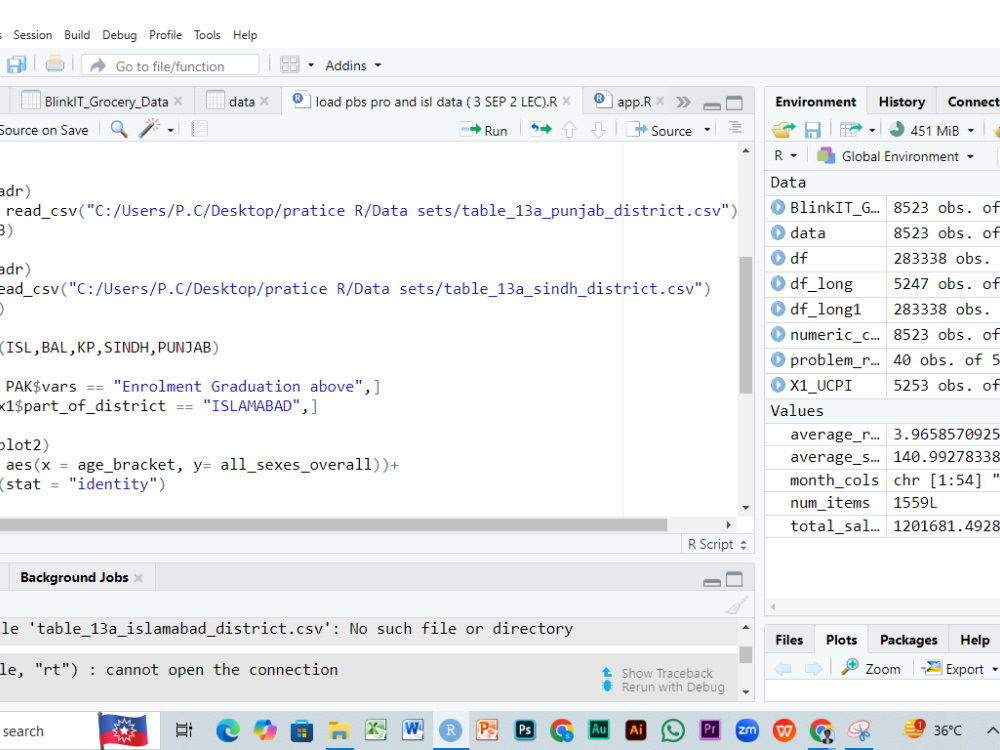Click the Zoom plot button
Screen dimensions: 1000x750
coord(871,668)
